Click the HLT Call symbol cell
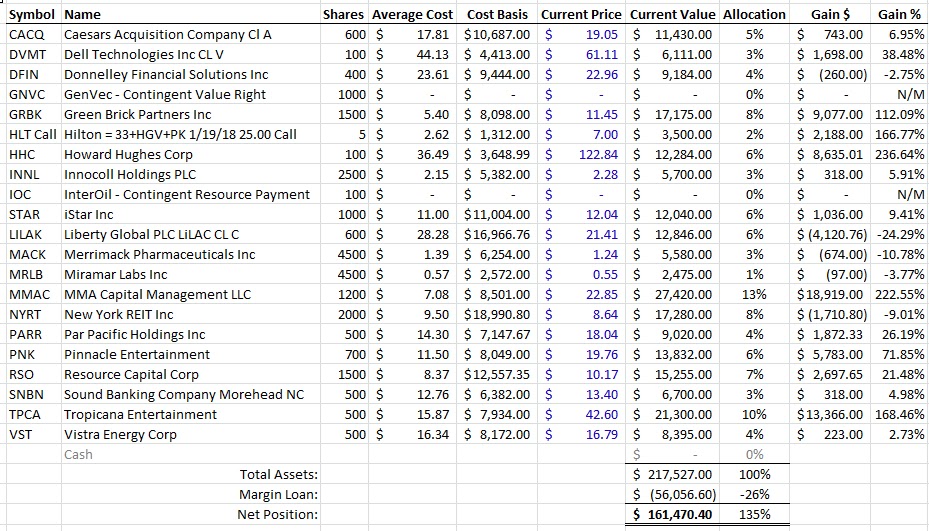 33,135
